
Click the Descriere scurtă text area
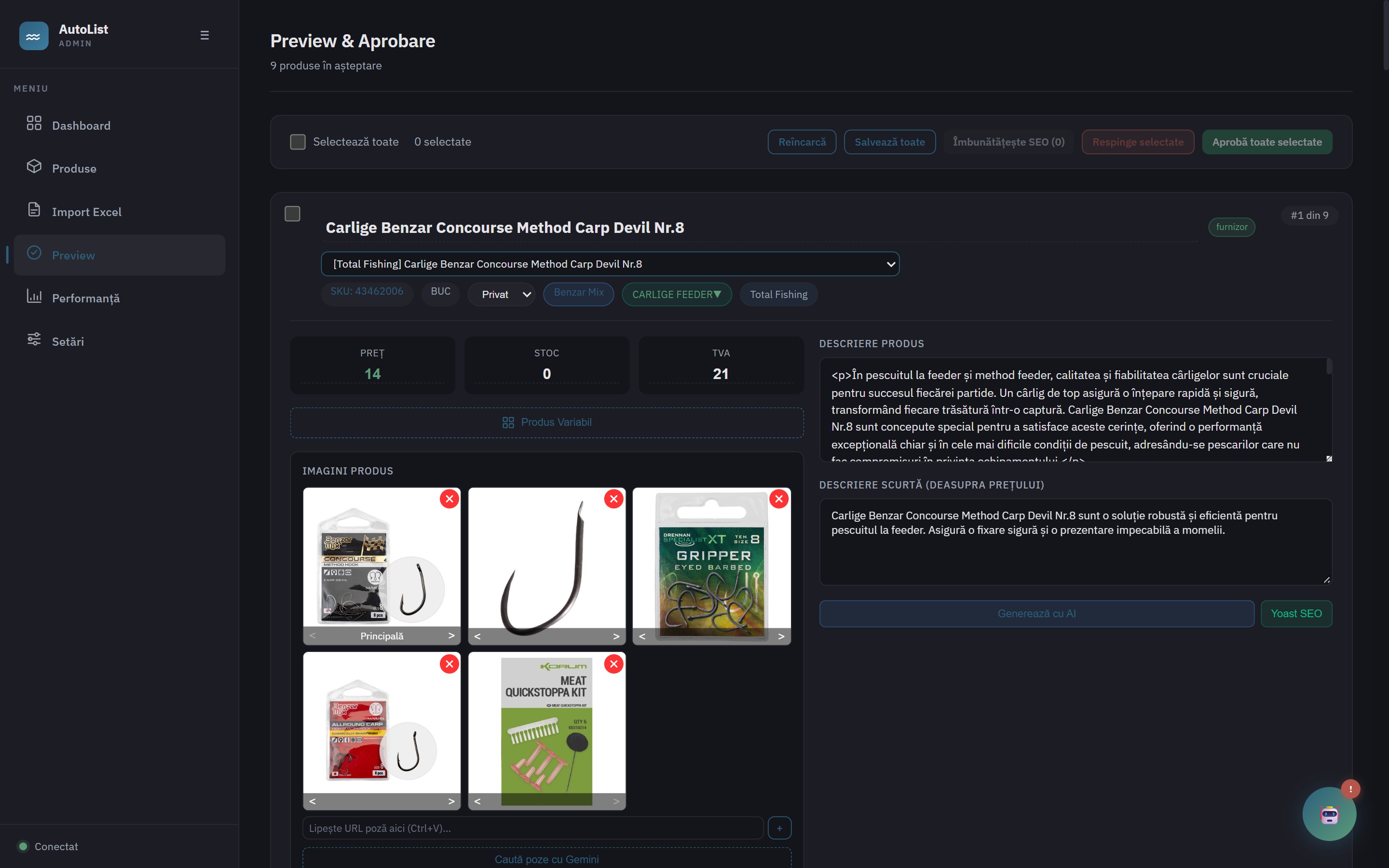click(x=1075, y=542)
